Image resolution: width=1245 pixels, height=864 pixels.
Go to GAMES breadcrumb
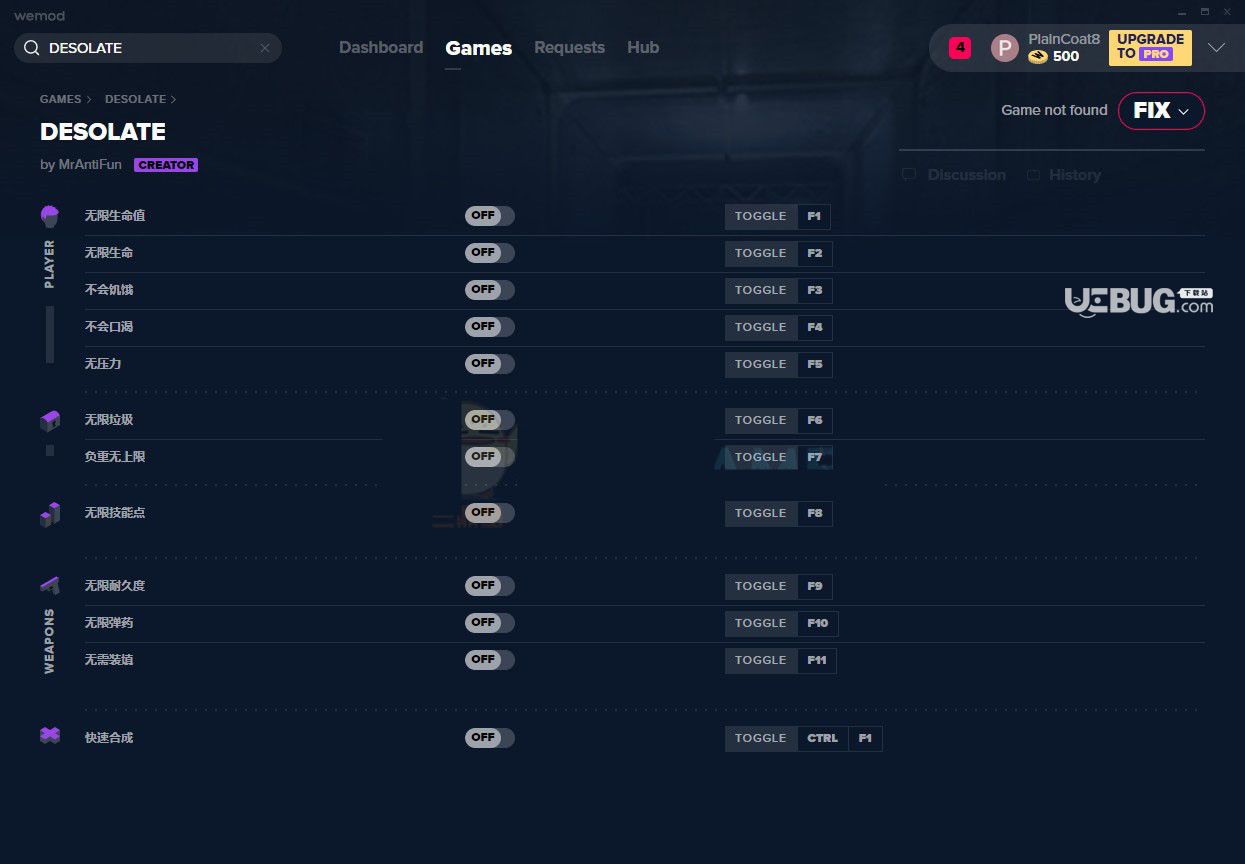[61, 99]
